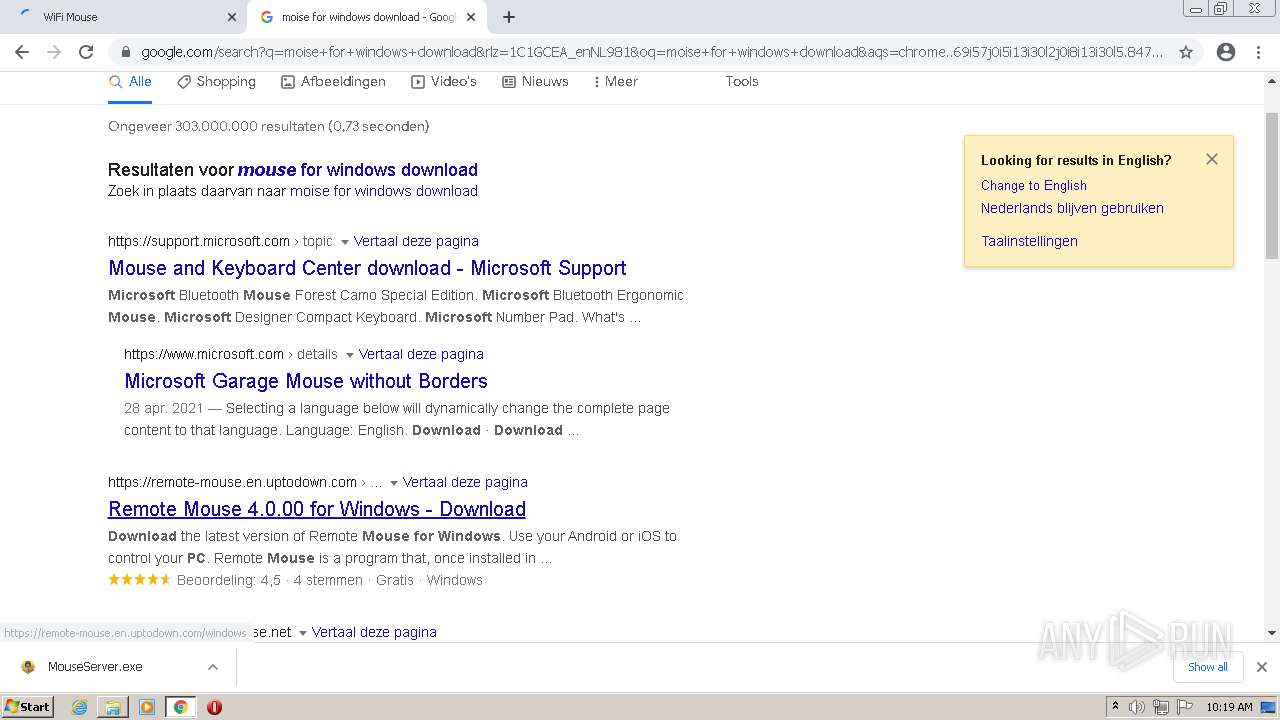
Task: Click Vertaal deze pagina for uptodown.com result
Action: (465, 482)
